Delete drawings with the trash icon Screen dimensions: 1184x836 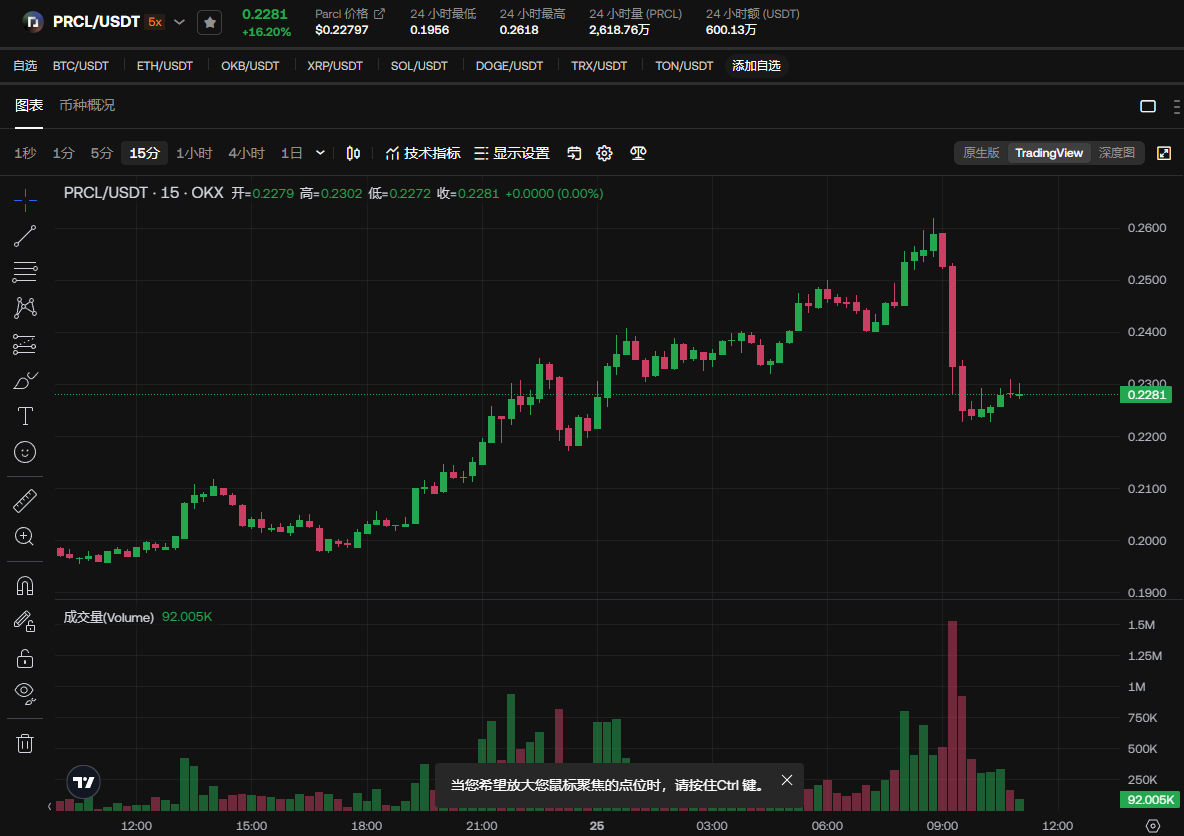[25, 742]
